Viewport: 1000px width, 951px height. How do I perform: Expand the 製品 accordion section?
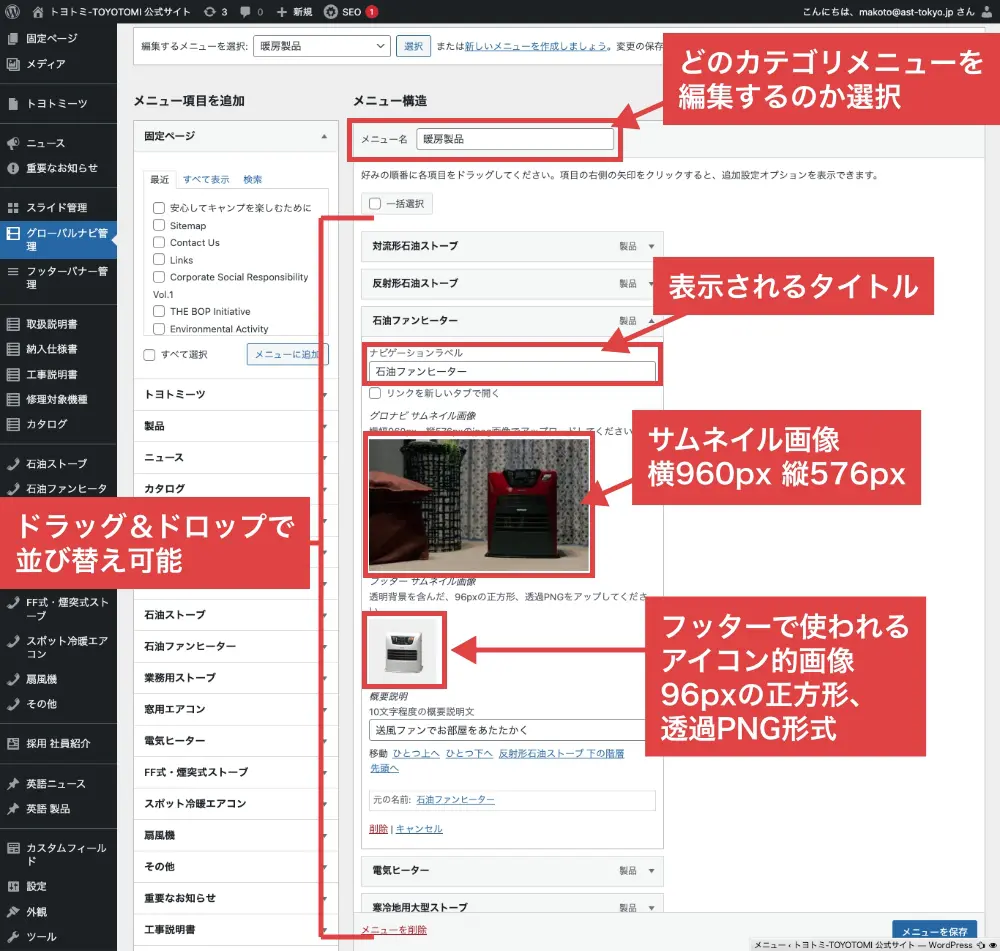[235, 426]
